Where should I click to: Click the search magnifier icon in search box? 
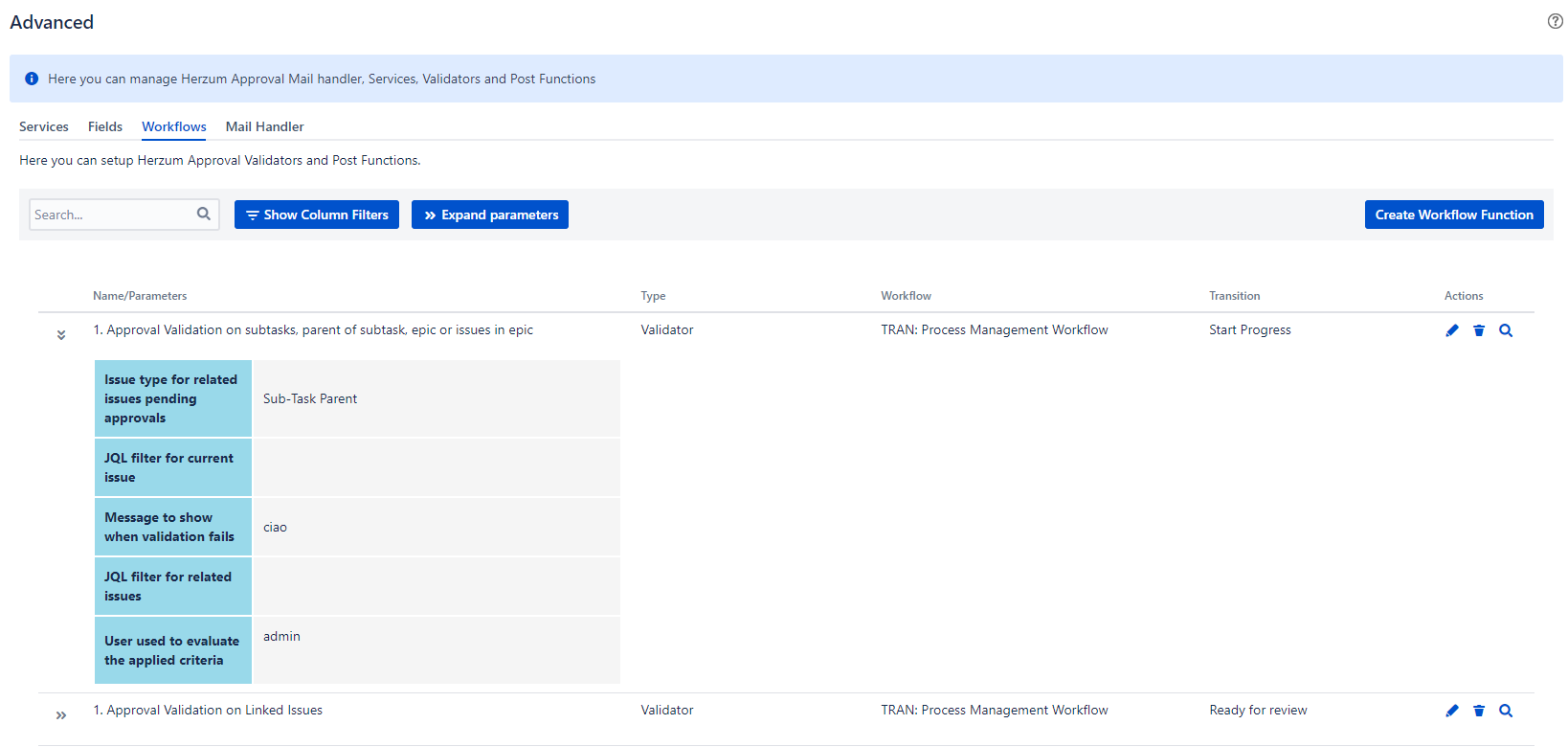click(x=204, y=215)
